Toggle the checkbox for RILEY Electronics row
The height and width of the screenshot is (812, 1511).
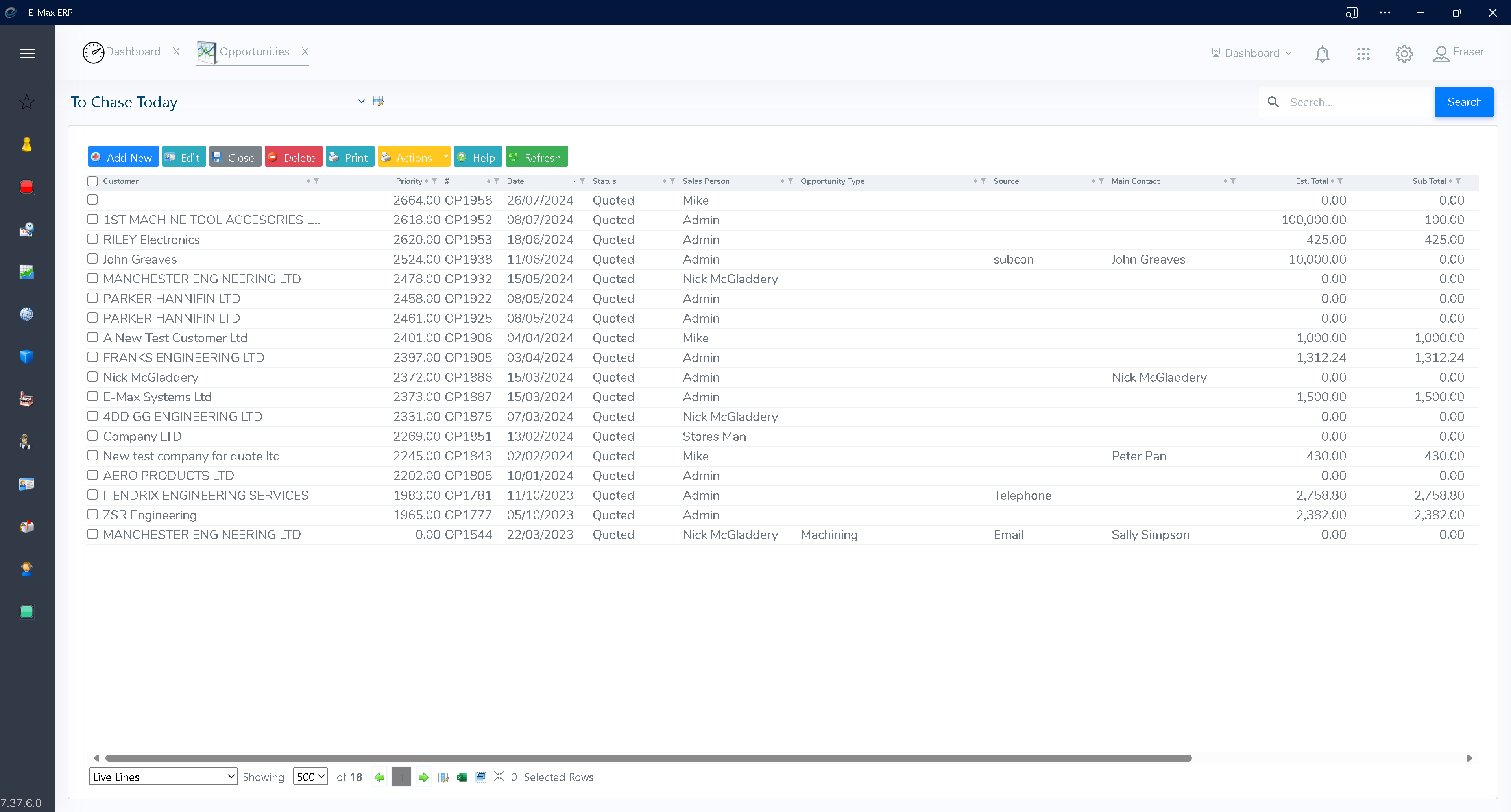point(93,239)
